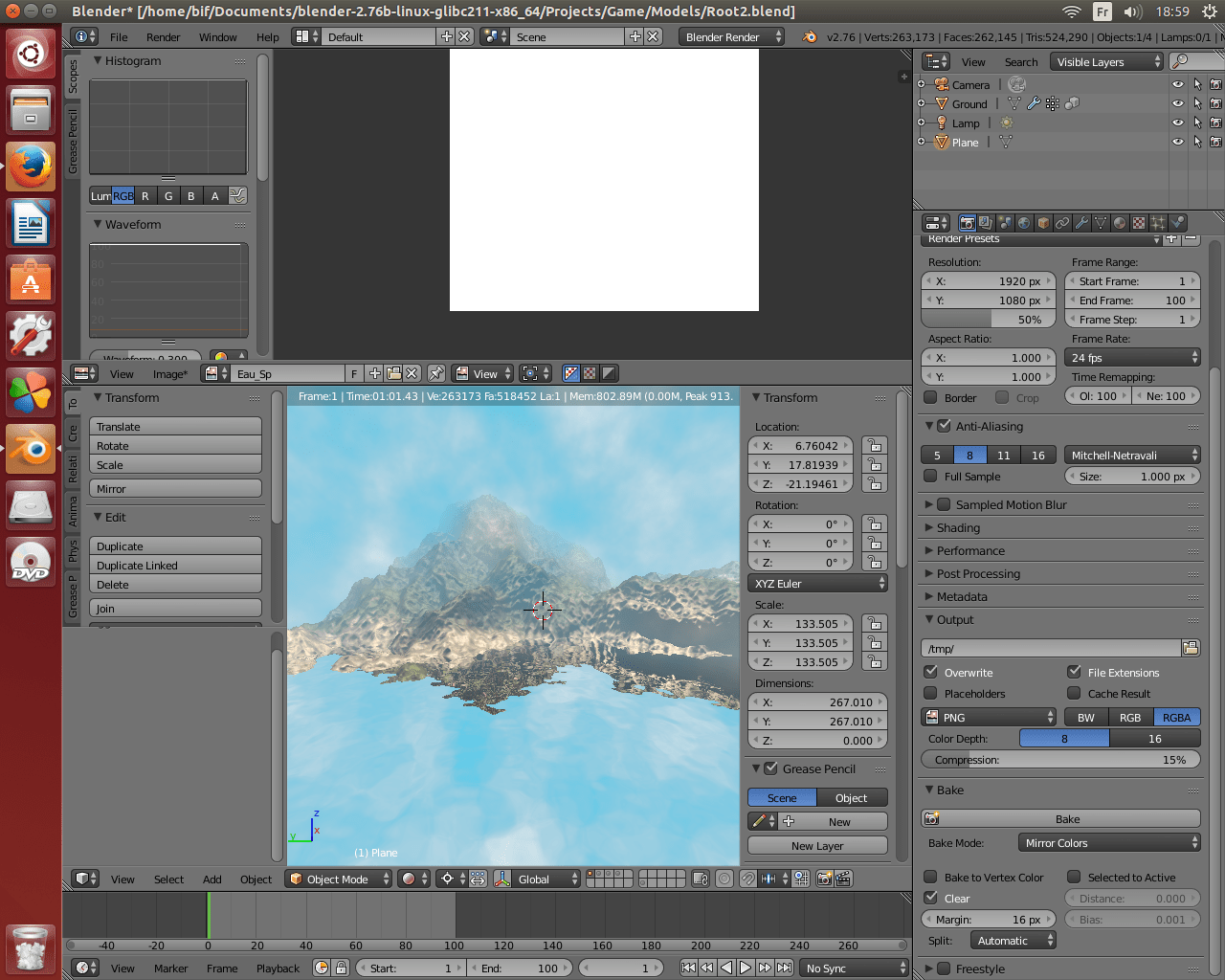Open the Particles properties tab icon
The width and height of the screenshot is (1225, 980).
[1156, 222]
